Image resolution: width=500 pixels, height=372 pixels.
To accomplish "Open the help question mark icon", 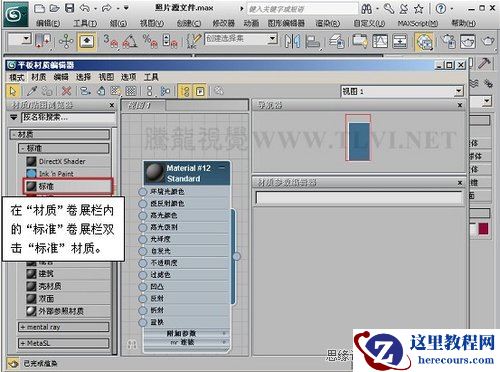I will click(441, 8).
